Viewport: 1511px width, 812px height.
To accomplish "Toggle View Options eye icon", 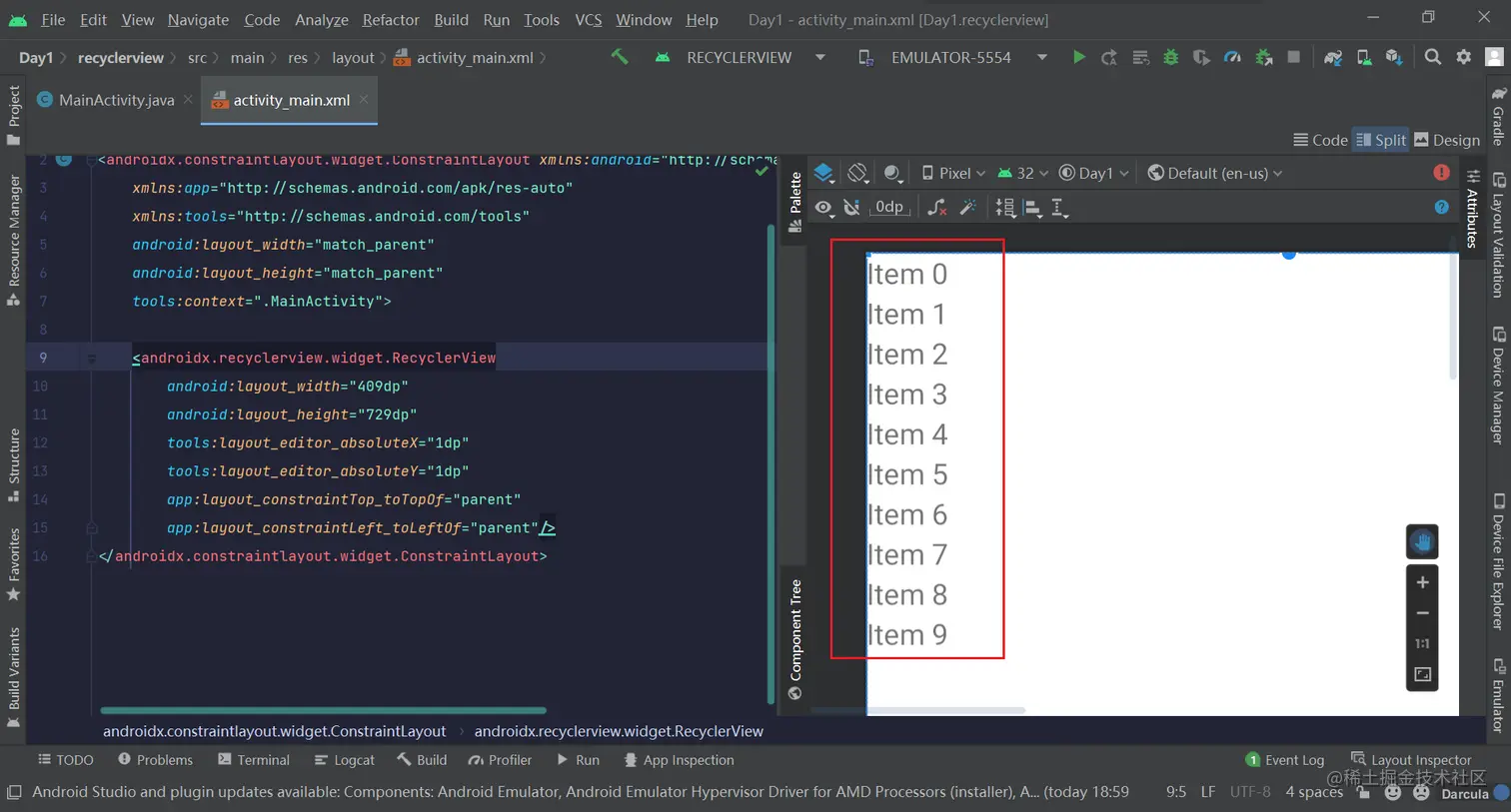I will pyautogui.click(x=823, y=208).
